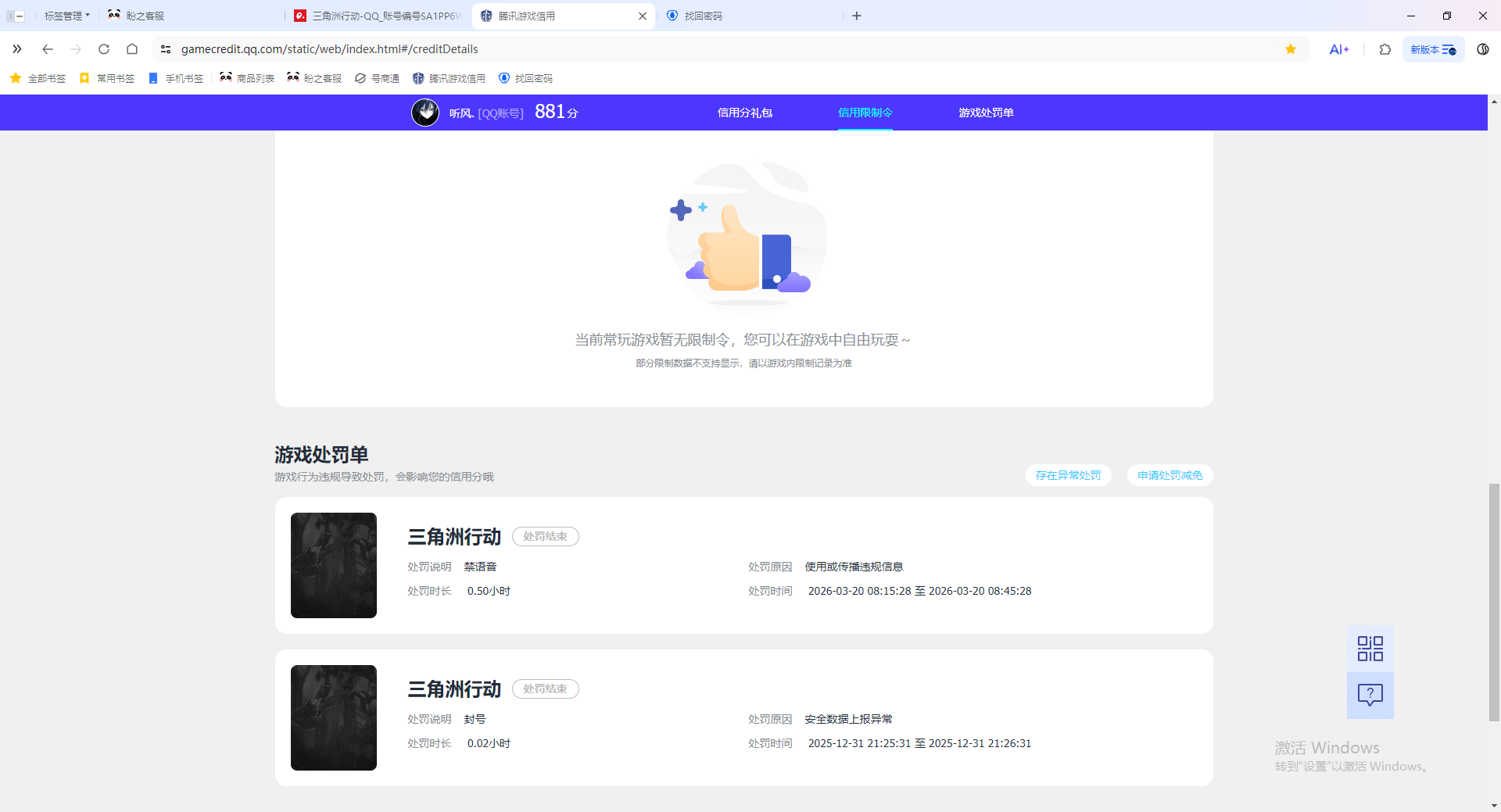This screenshot has height=812, width=1501.
Task: Open the game thumbnail for the 禁语音 penalty
Action: tap(334, 565)
